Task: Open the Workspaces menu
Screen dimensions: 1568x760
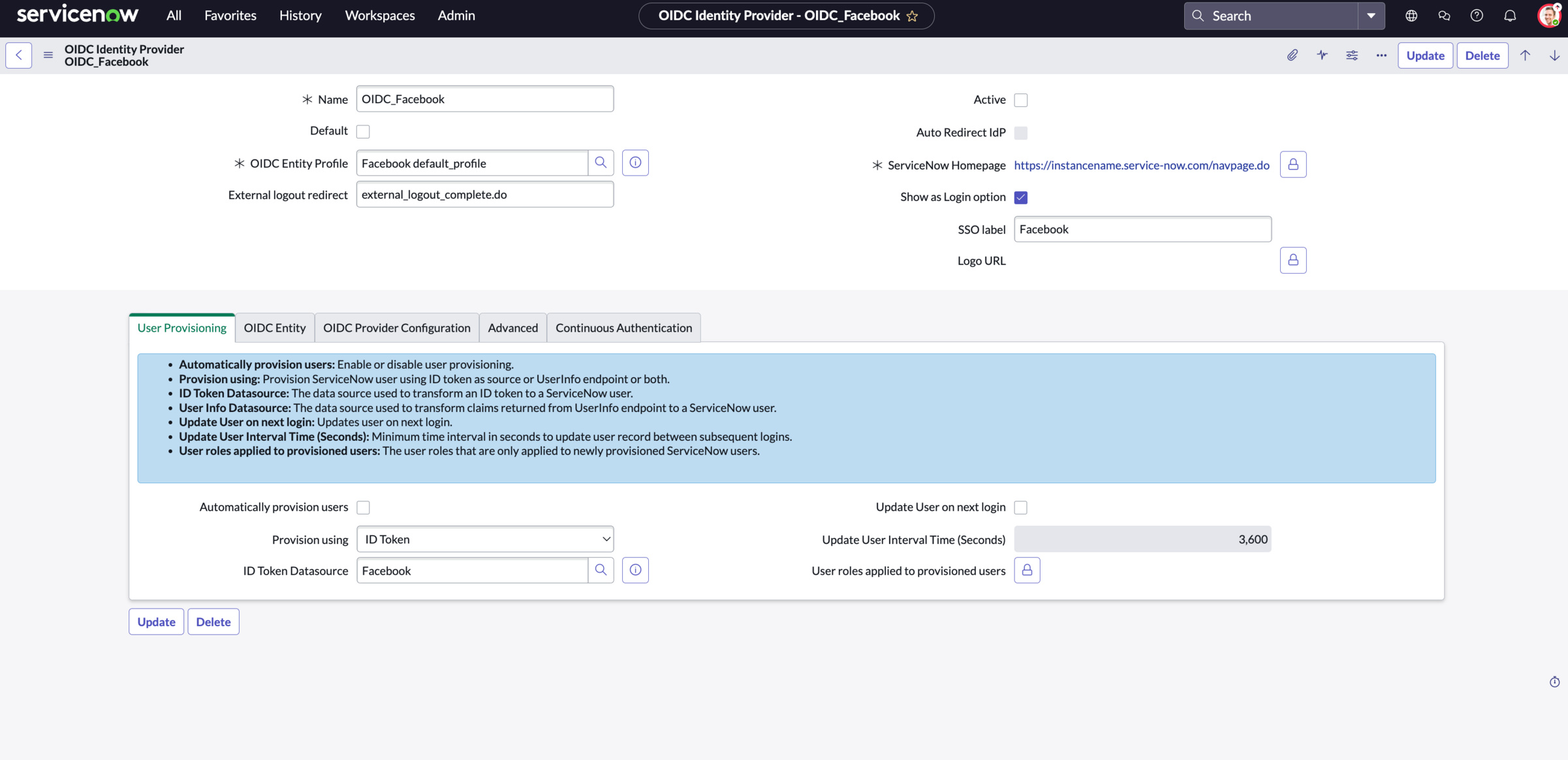Action: (380, 16)
